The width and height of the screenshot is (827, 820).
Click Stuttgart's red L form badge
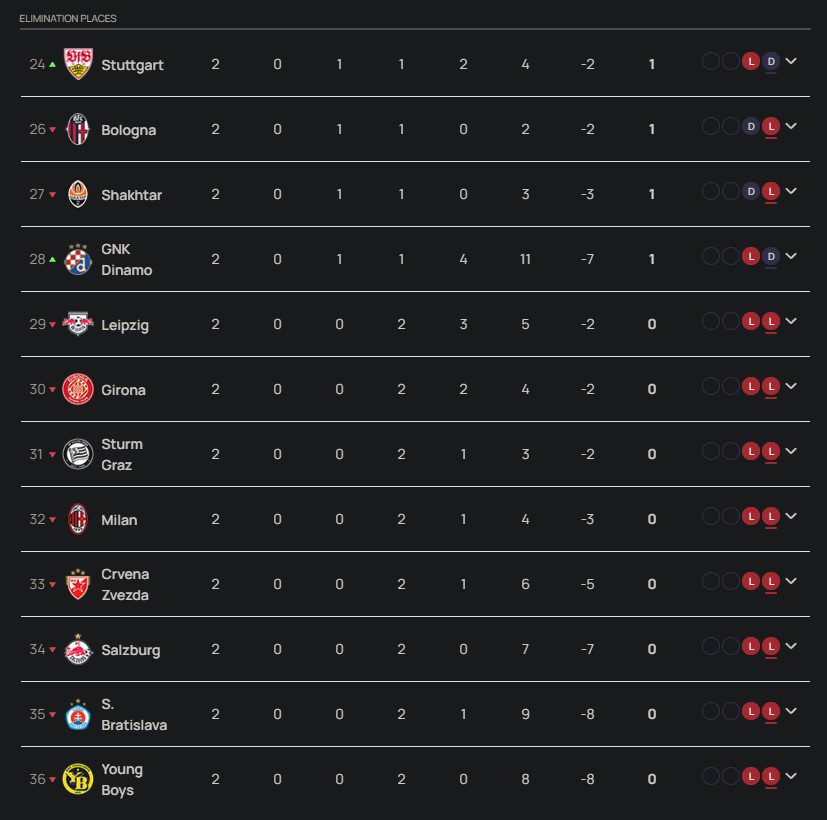(751, 62)
